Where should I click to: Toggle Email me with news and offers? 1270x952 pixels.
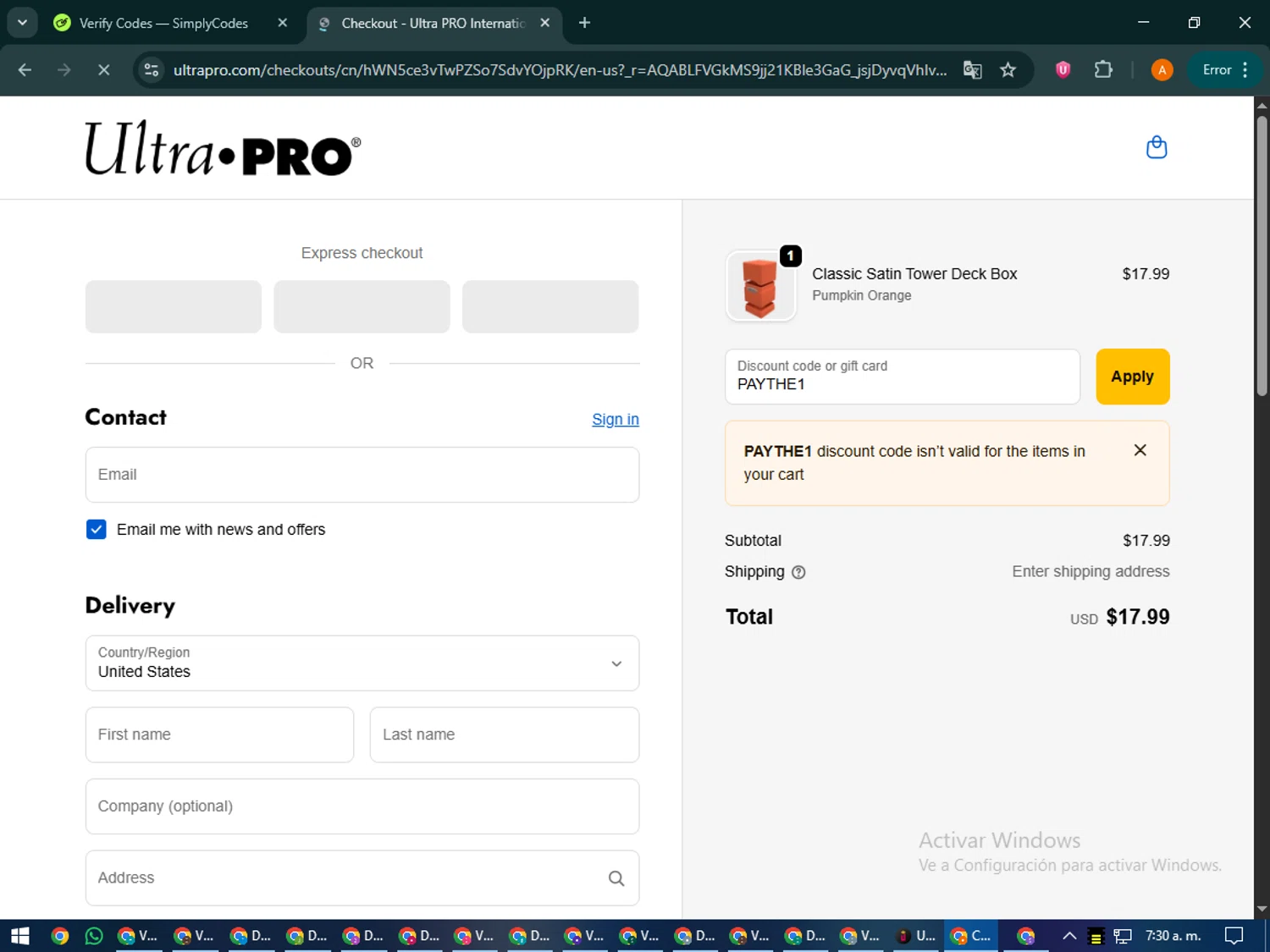(97, 530)
